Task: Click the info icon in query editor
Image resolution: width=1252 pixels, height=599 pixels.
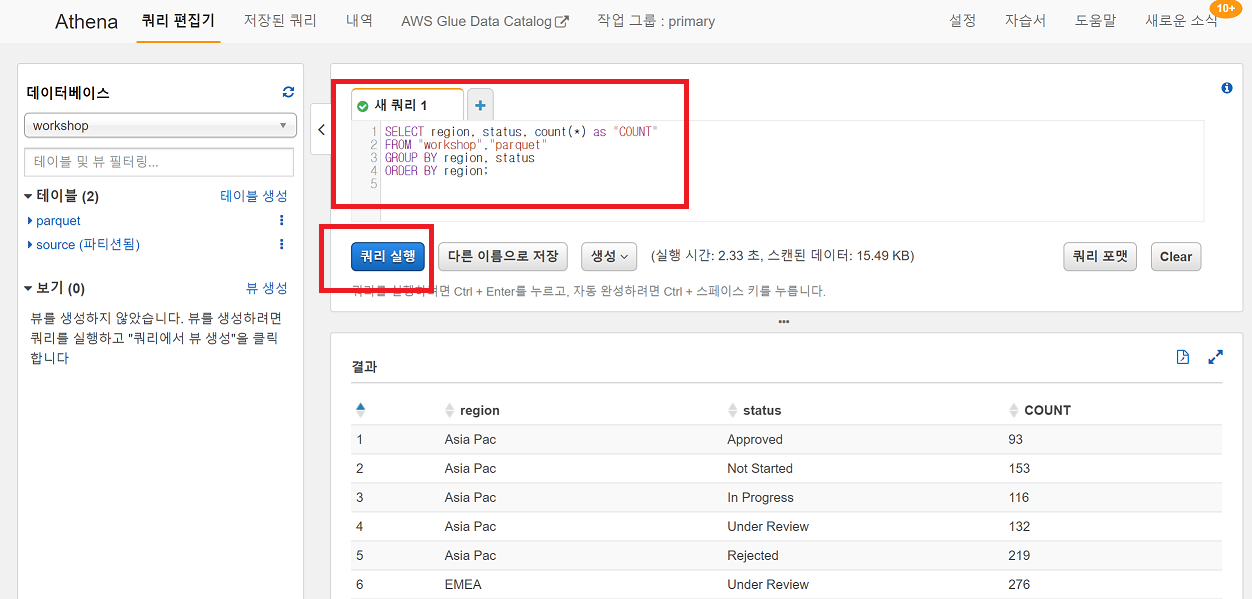Action: pos(1227,88)
